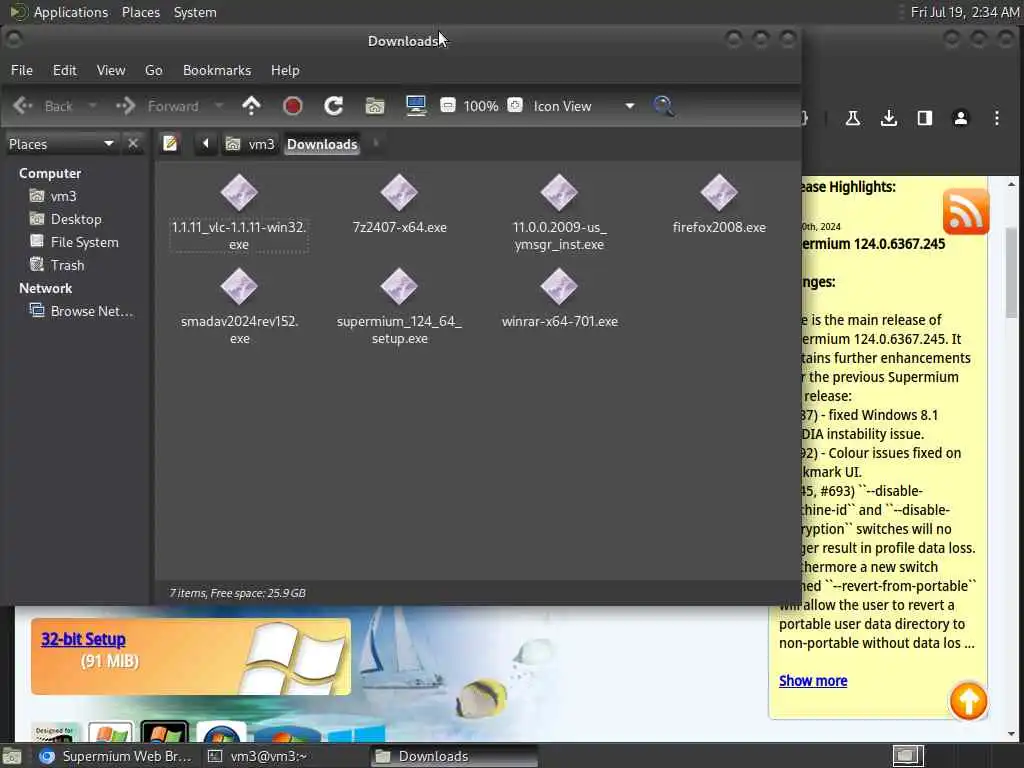This screenshot has height=768, width=1024.
Task: Open the Back history dropdown arrow
Action: (x=92, y=105)
